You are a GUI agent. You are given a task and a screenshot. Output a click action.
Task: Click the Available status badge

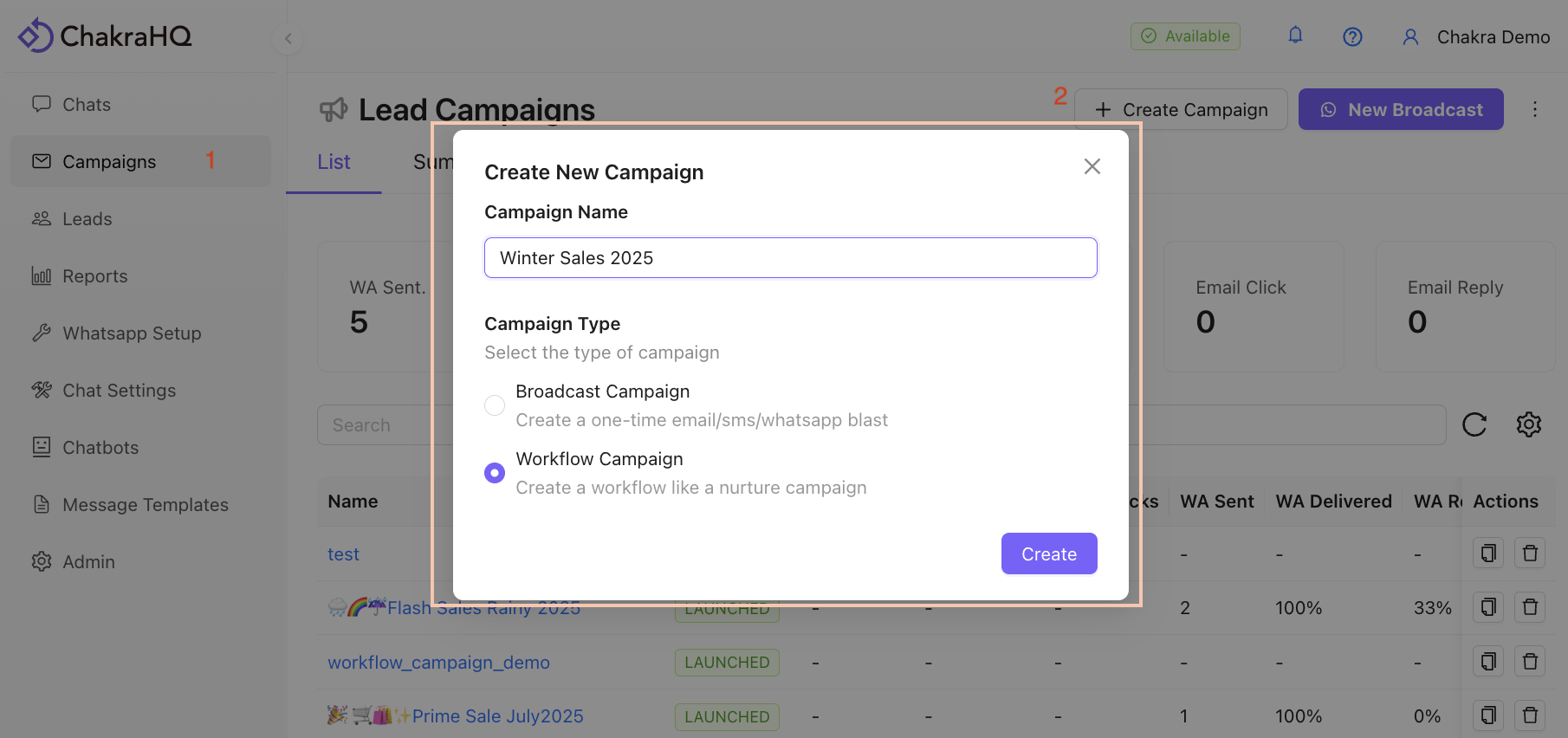pyautogui.click(x=1185, y=36)
